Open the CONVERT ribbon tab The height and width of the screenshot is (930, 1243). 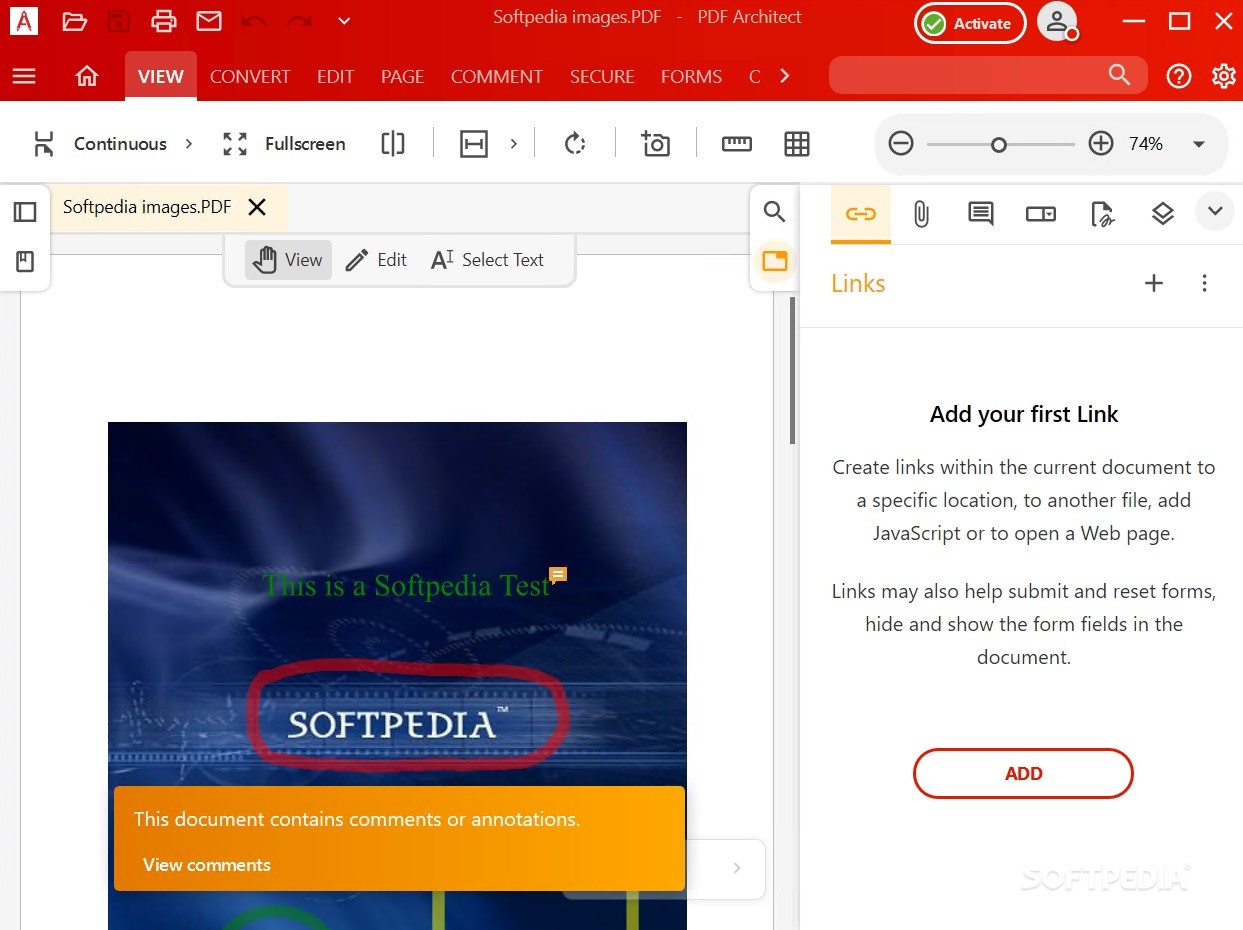pyautogui.click(x=250, y=76)
